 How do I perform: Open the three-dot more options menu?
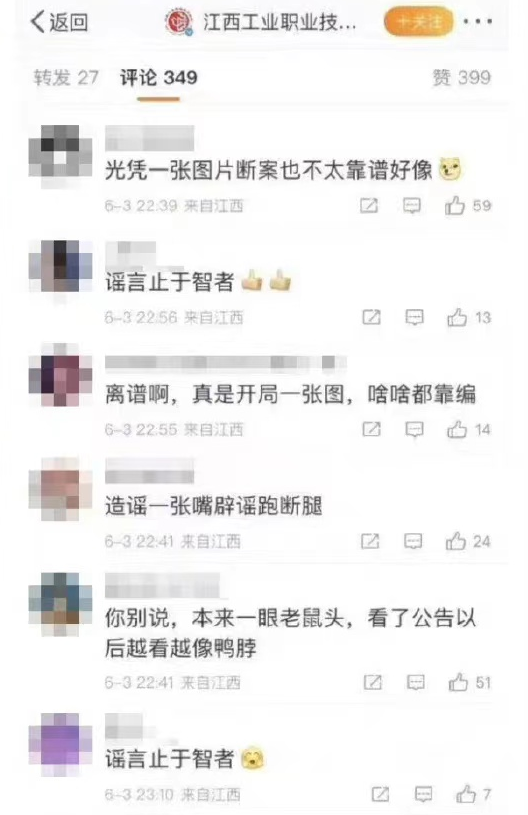point(478,22)
